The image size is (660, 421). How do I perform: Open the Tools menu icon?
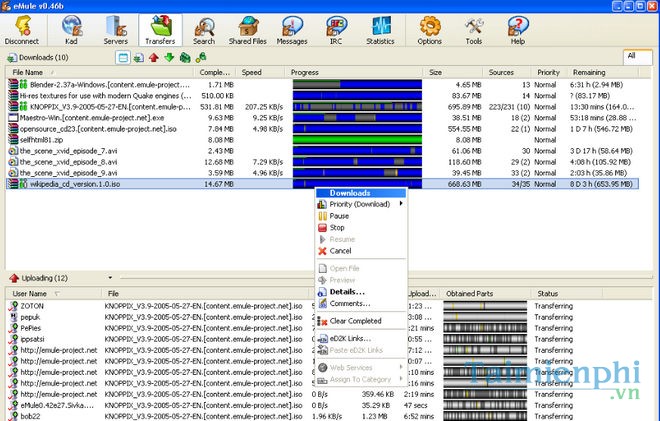474,30
